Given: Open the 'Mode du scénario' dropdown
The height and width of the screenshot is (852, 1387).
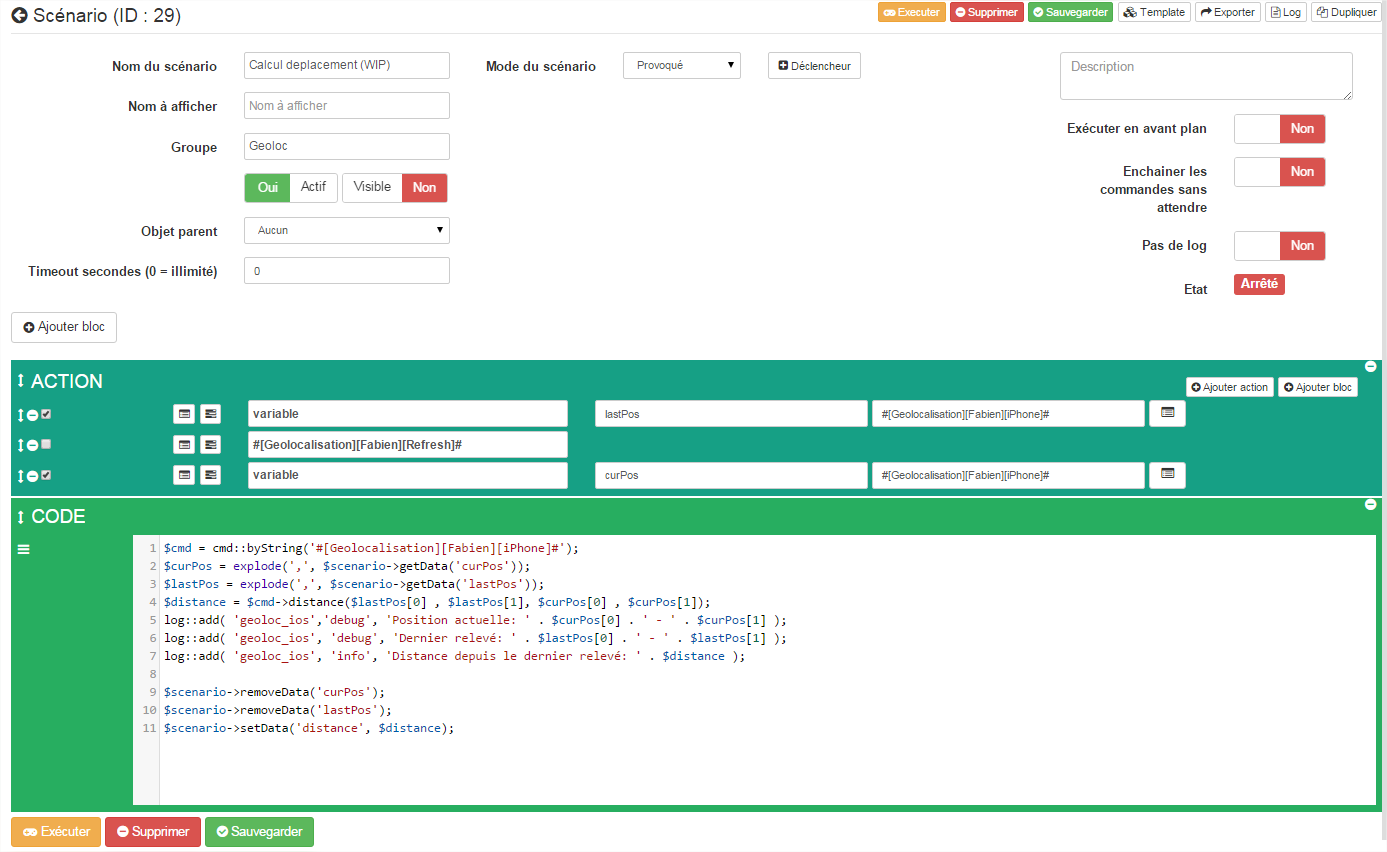Looking at the screenshot, I should tap(681, 66).
